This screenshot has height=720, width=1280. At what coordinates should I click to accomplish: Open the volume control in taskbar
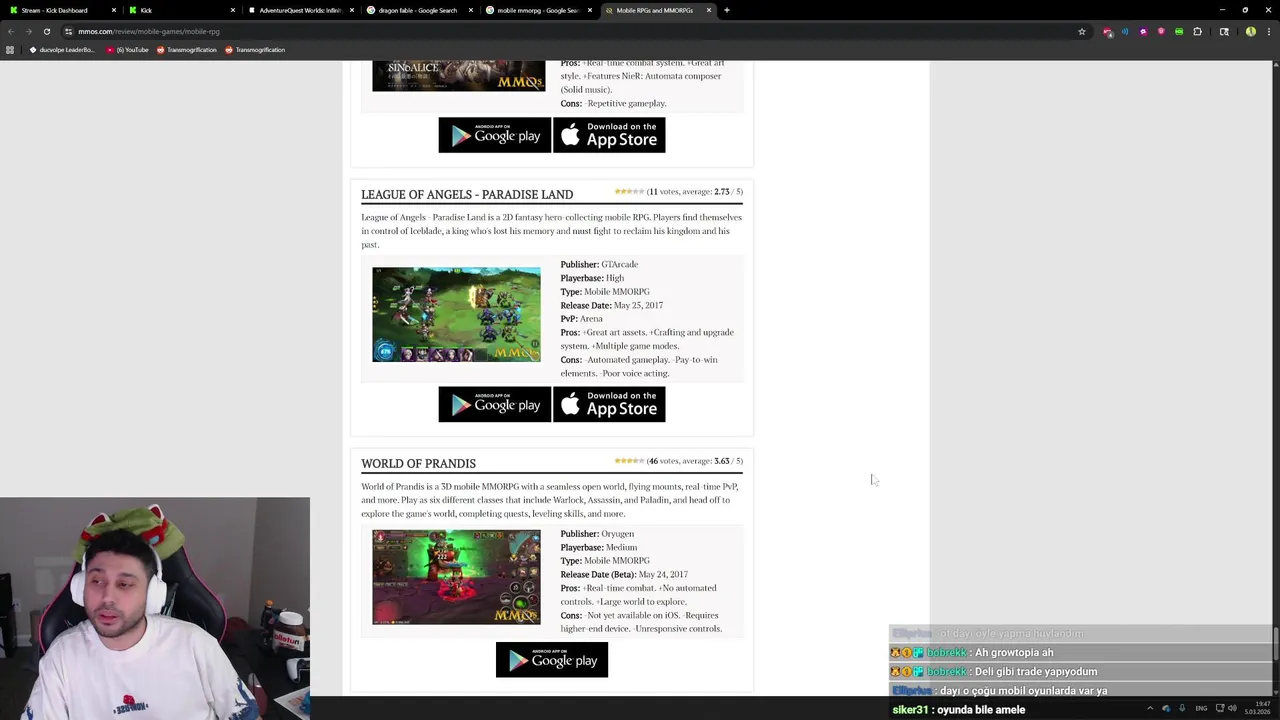tap(1232, 708)
